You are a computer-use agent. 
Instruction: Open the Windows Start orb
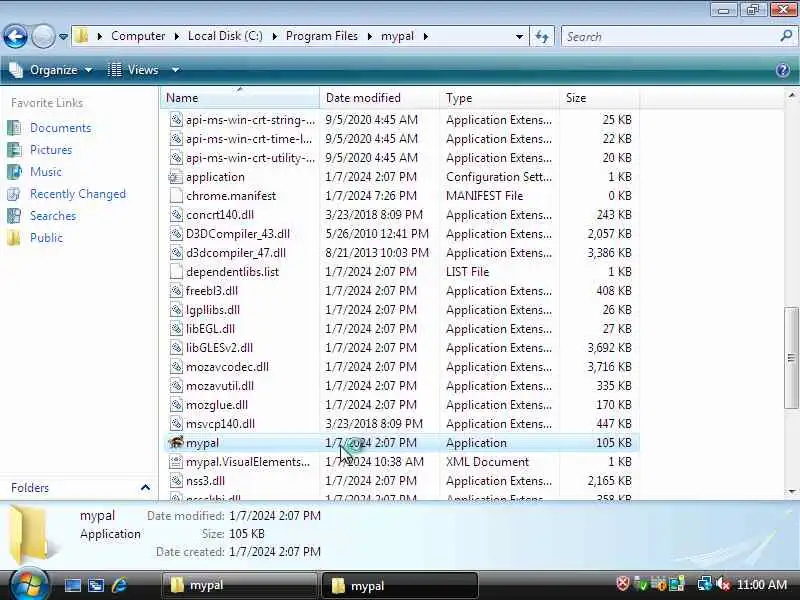29,585
